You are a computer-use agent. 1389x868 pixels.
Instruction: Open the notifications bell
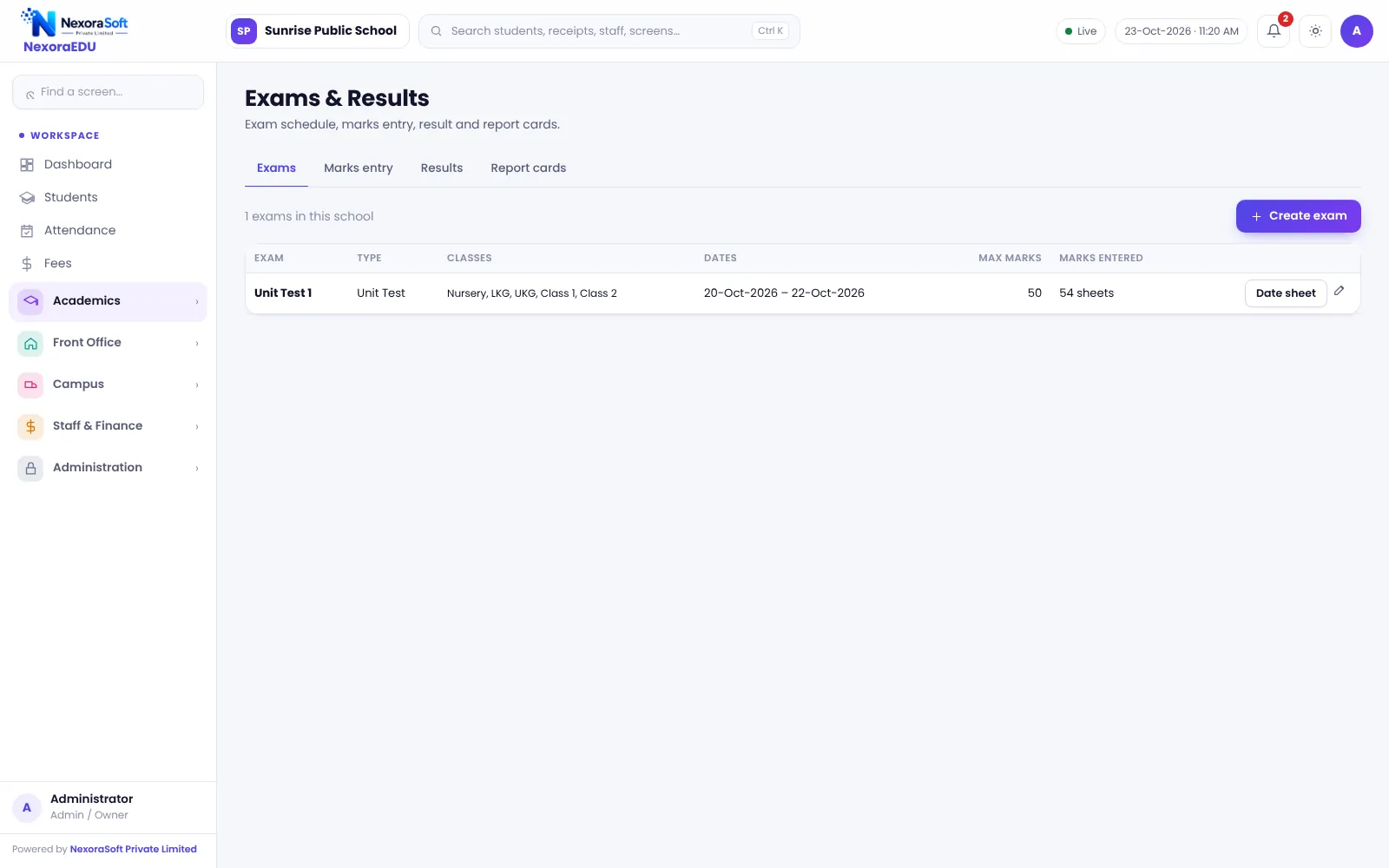coord(1274,31)
